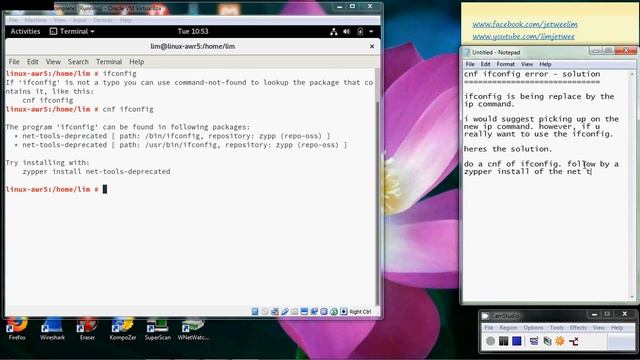640x360 pixels.
Task: Open VirtualBox Machine menu
Action: click(36, 20)
